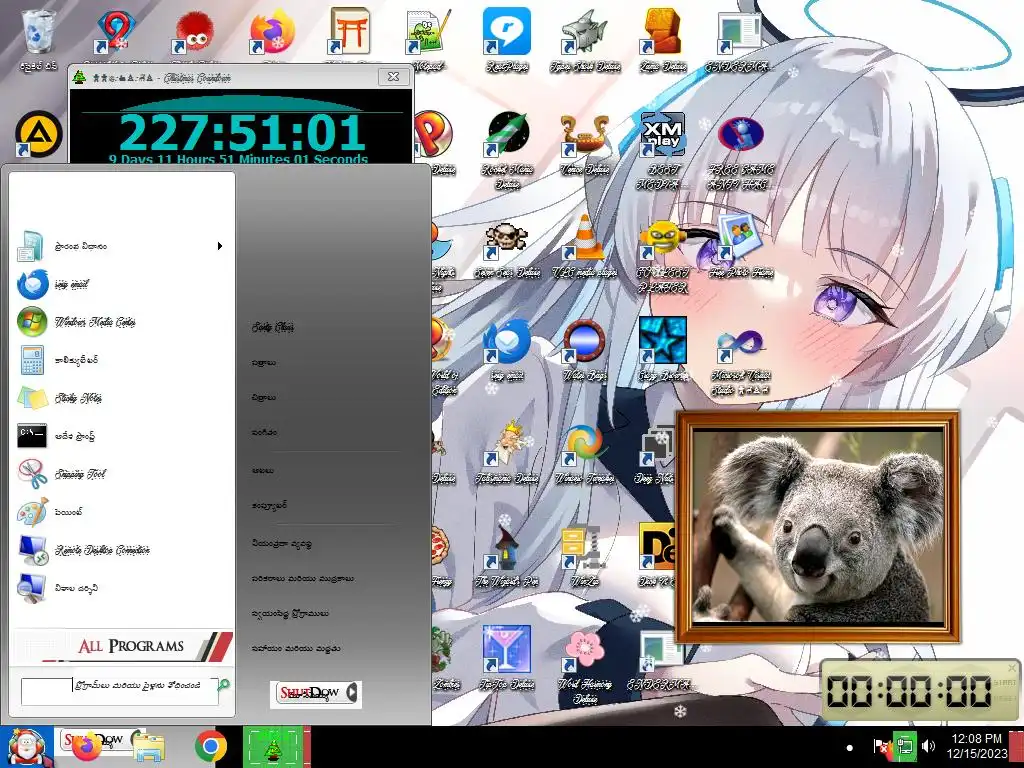Open Magnifier from the Start menu

(122, 588)
